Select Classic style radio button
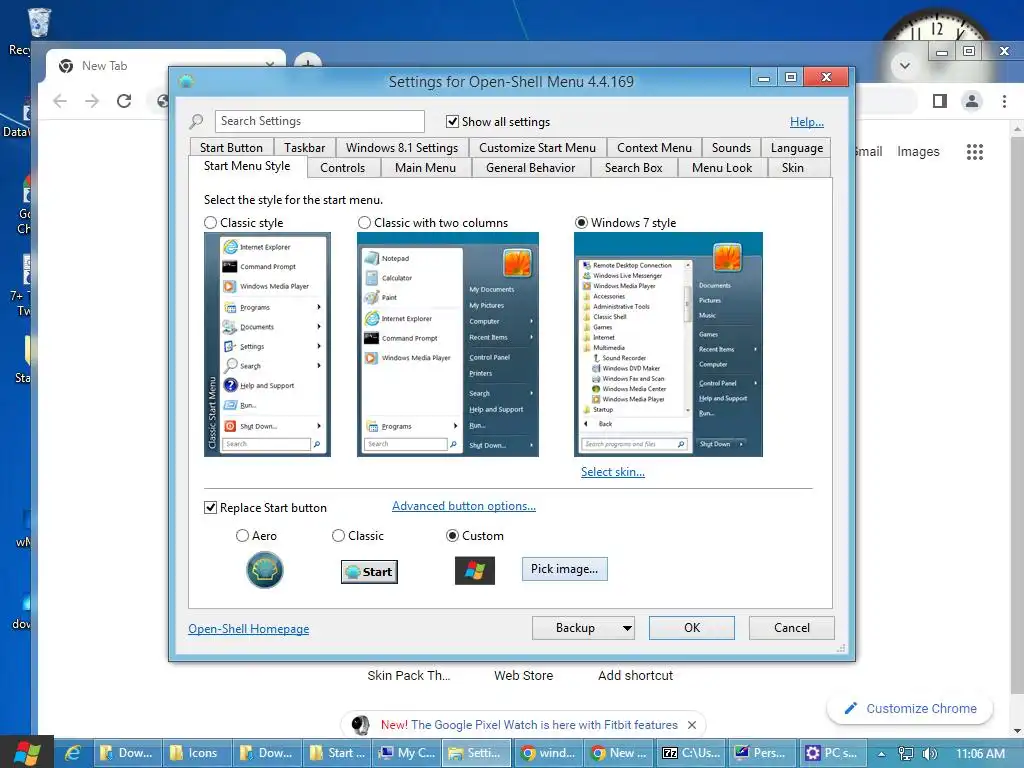The width and height of the screenshot is (1024, 768). click(210, 223)
